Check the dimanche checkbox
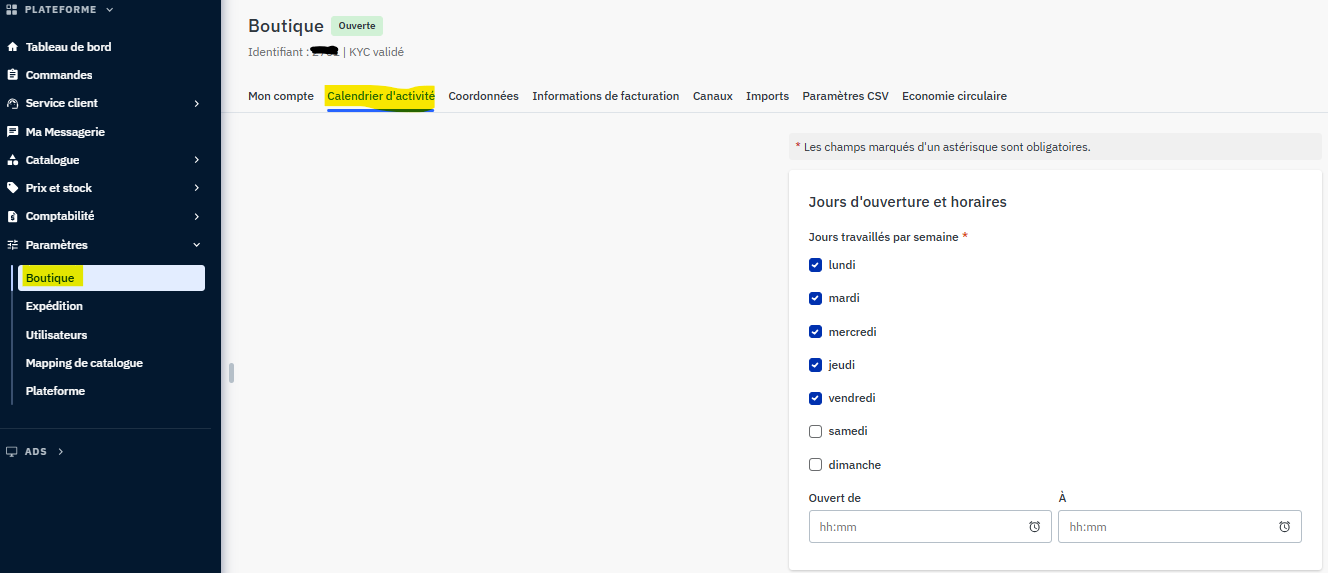Viewport: 1328px width, 573px height. pyautogui.click(x=815, y=465)
